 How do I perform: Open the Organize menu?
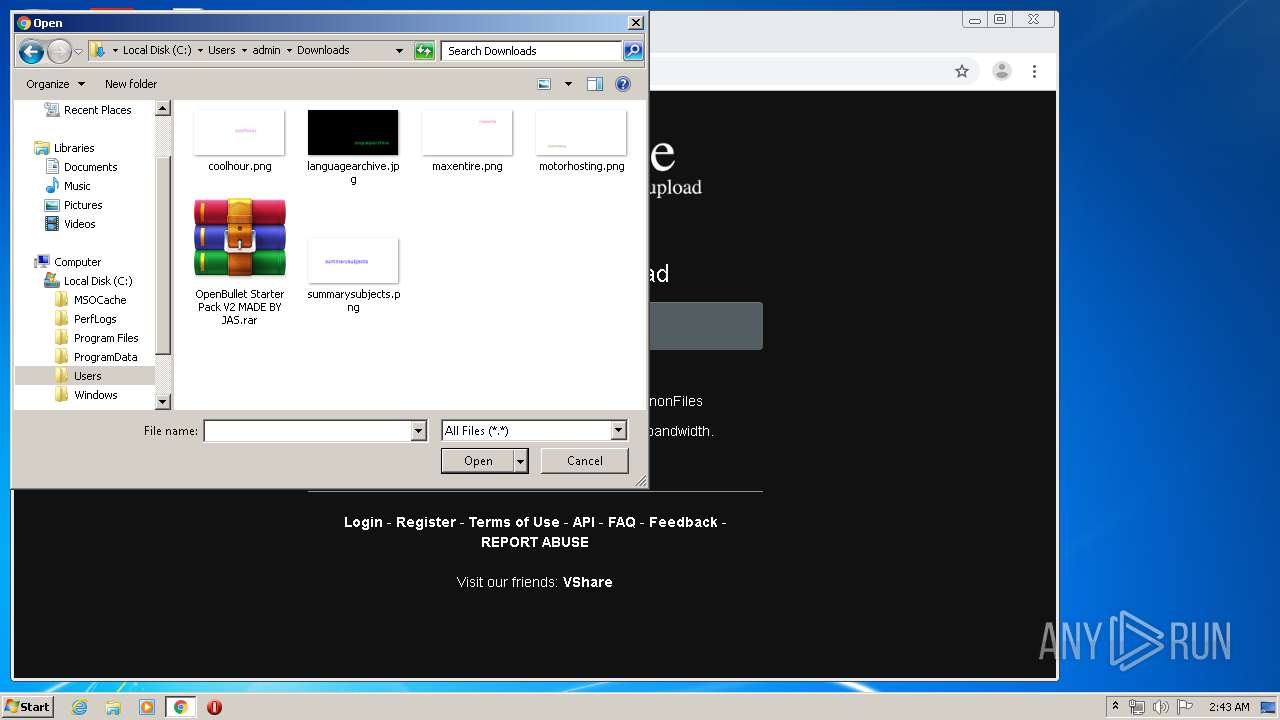point(55,84)
